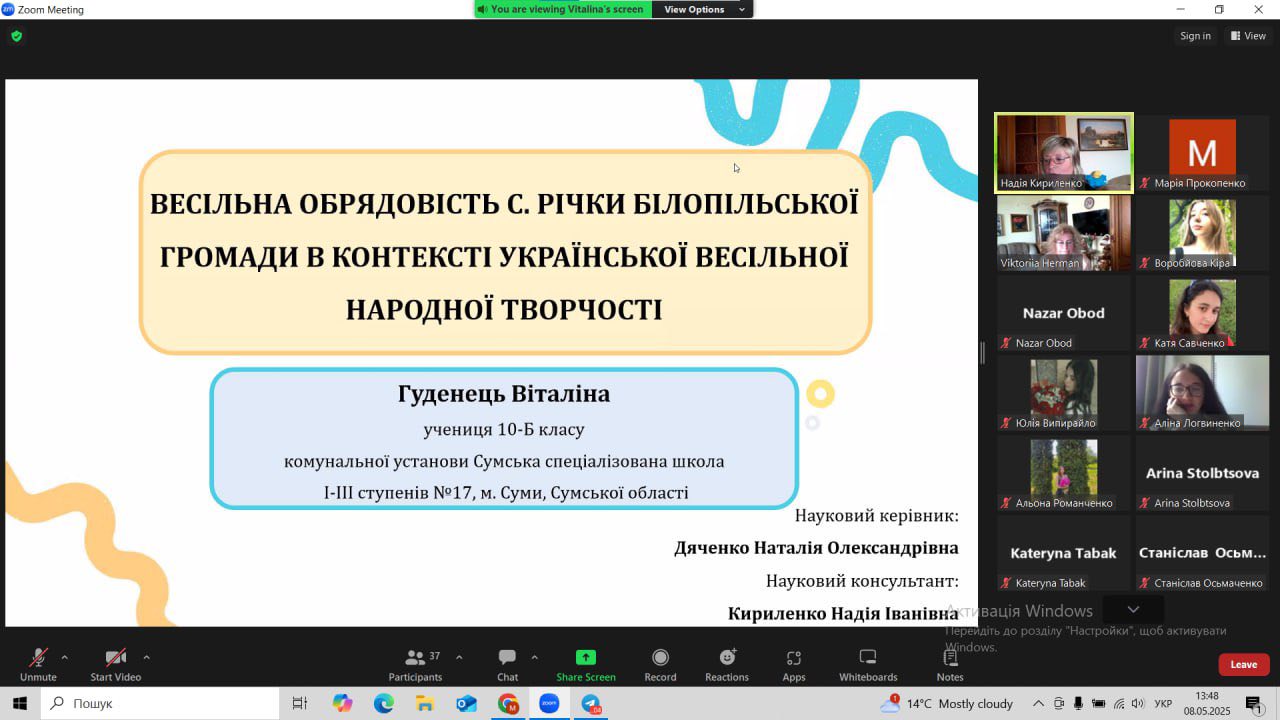Start recording with the Record button

(x=660, y=664)
